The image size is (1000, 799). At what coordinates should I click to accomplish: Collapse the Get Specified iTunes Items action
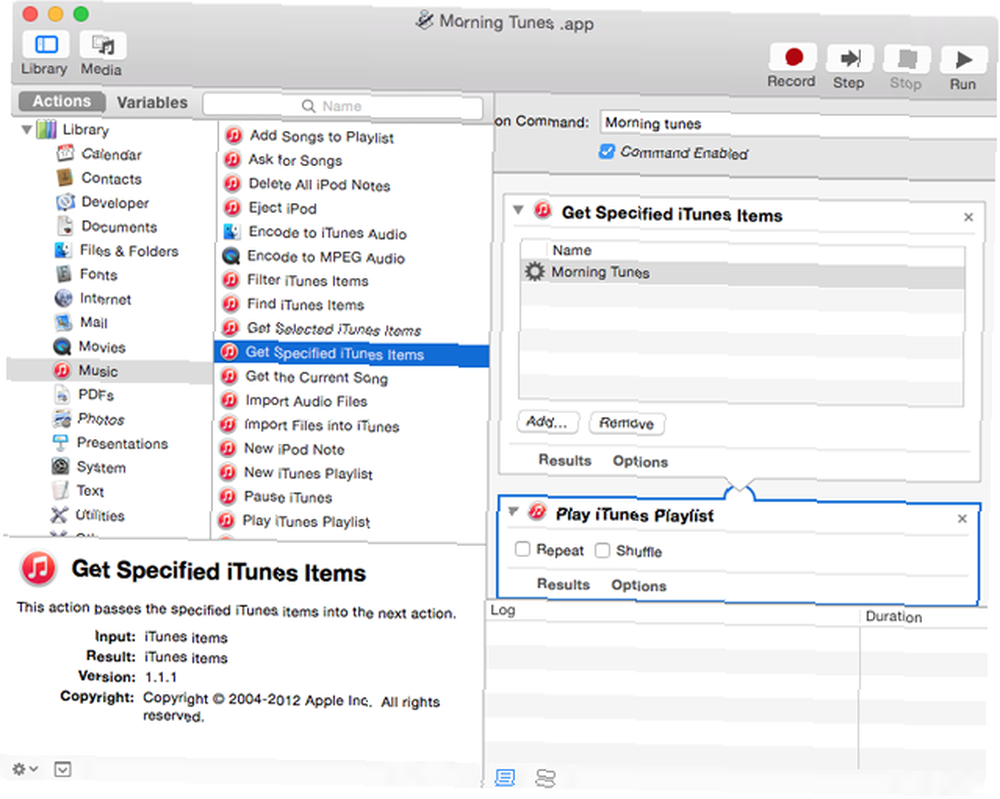518,210
